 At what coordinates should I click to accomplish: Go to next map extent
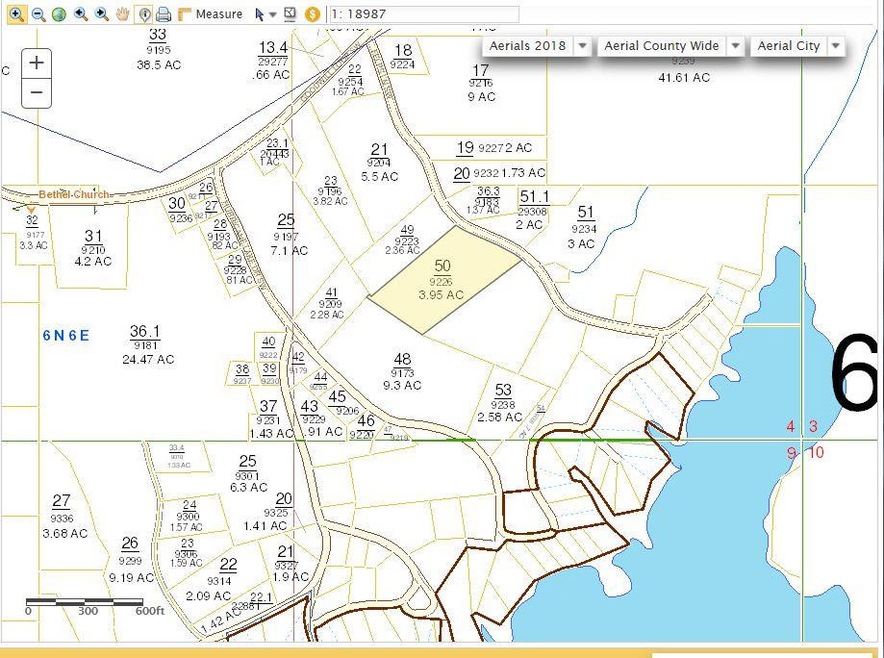coord(101,14)
